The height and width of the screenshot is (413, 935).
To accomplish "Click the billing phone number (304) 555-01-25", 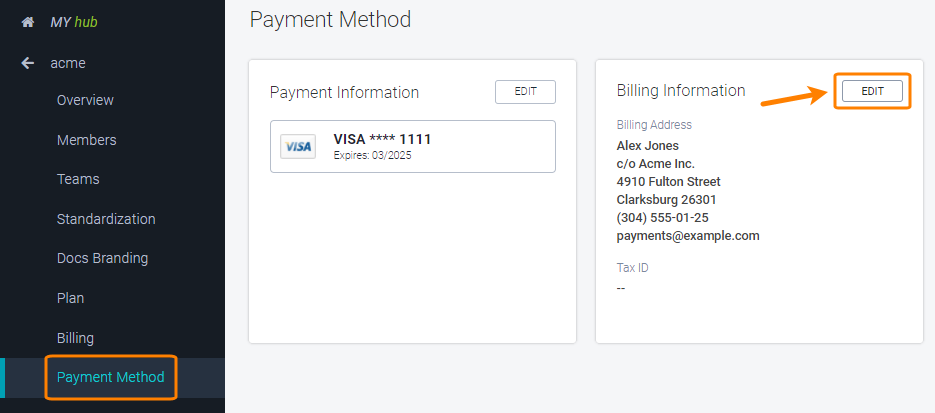I will tap(662, 218).
